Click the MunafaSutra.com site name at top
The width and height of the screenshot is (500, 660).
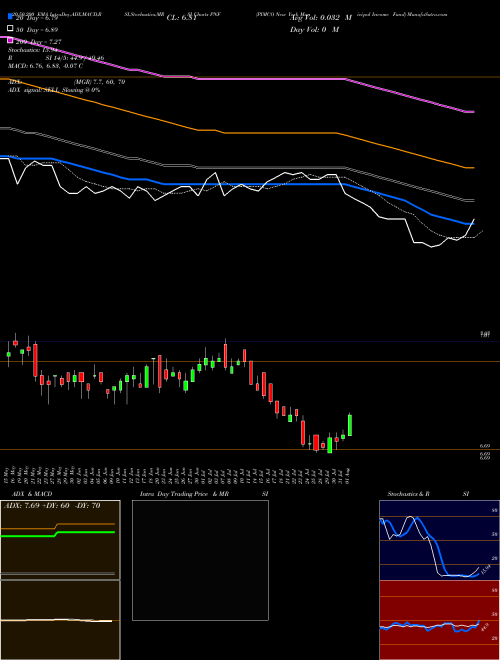coord(425,14)
